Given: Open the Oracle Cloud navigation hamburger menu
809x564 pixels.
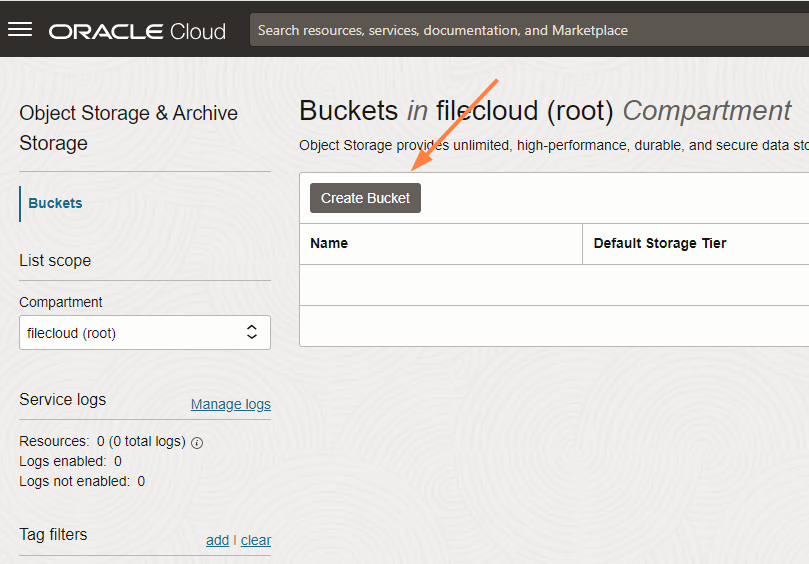Looking at the screenshot, I should [x=20, y=29].
